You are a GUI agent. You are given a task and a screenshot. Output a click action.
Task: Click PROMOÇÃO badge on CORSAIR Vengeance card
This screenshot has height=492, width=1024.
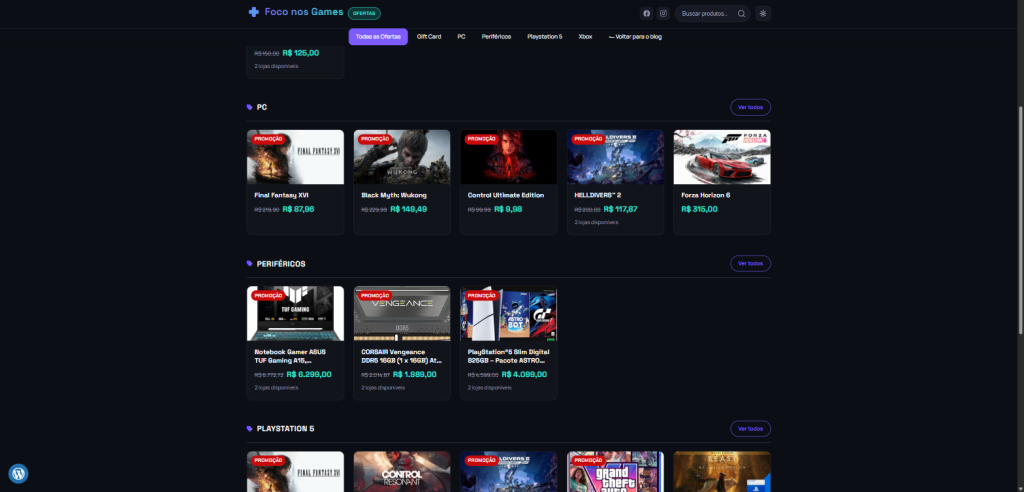[375, 295]
